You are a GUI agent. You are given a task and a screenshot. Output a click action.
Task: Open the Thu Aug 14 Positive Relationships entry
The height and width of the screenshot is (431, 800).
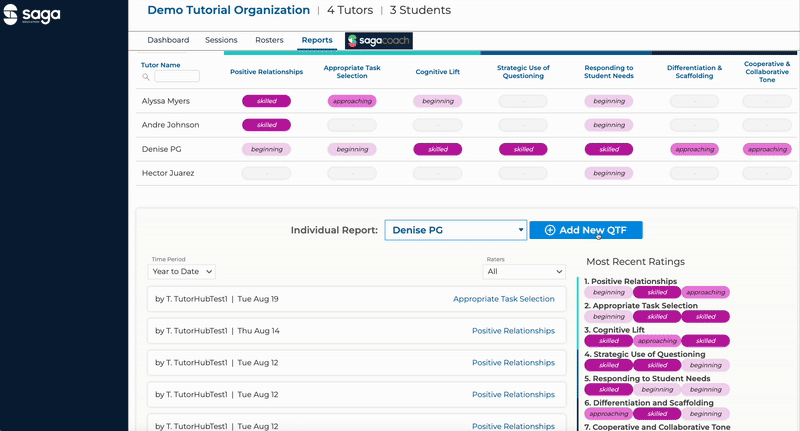pyautogui.click(x=357, y=331)
